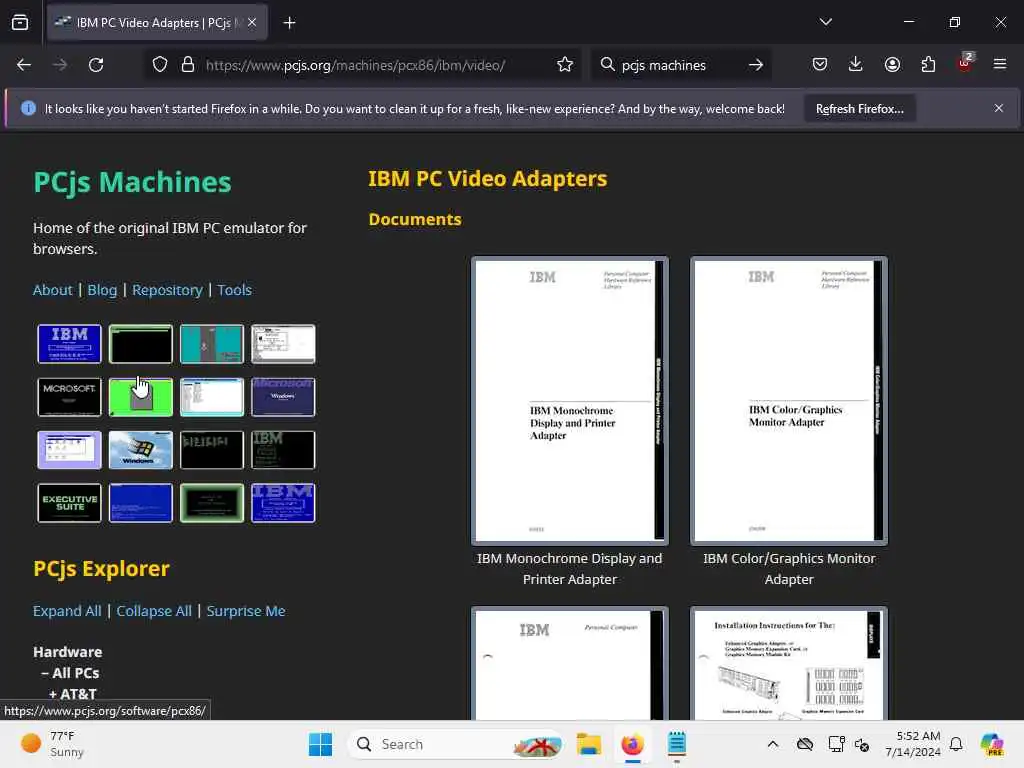
Task: Expand the AT&T tree node
Action: [x=72, y=694]
